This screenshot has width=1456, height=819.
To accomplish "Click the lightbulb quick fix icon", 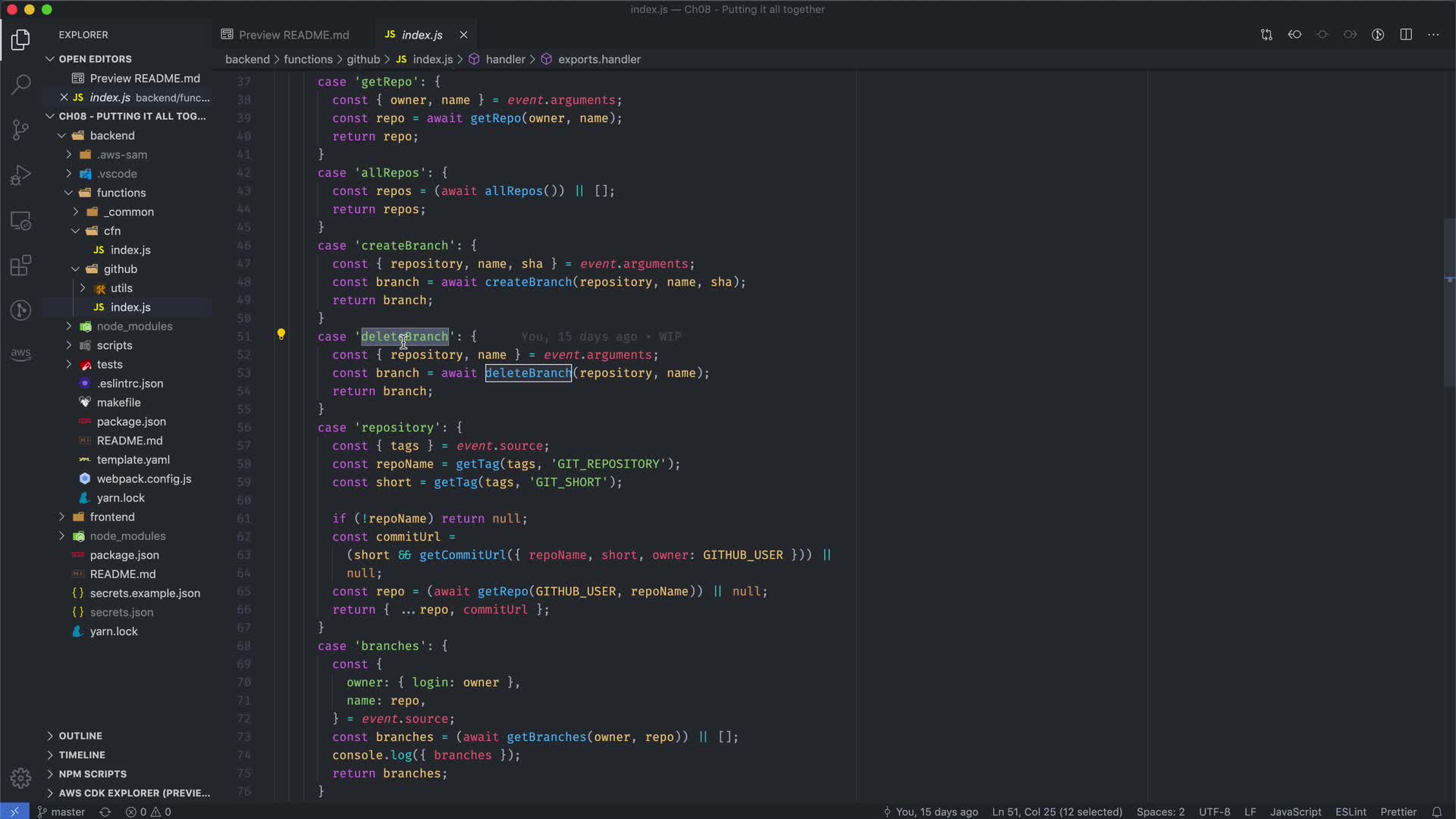I will 281,334.
